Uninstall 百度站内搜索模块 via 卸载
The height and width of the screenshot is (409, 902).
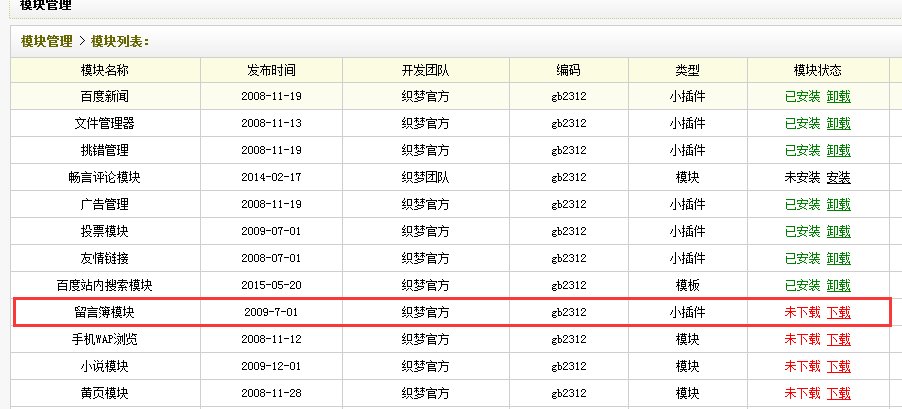tap(838, 285)
